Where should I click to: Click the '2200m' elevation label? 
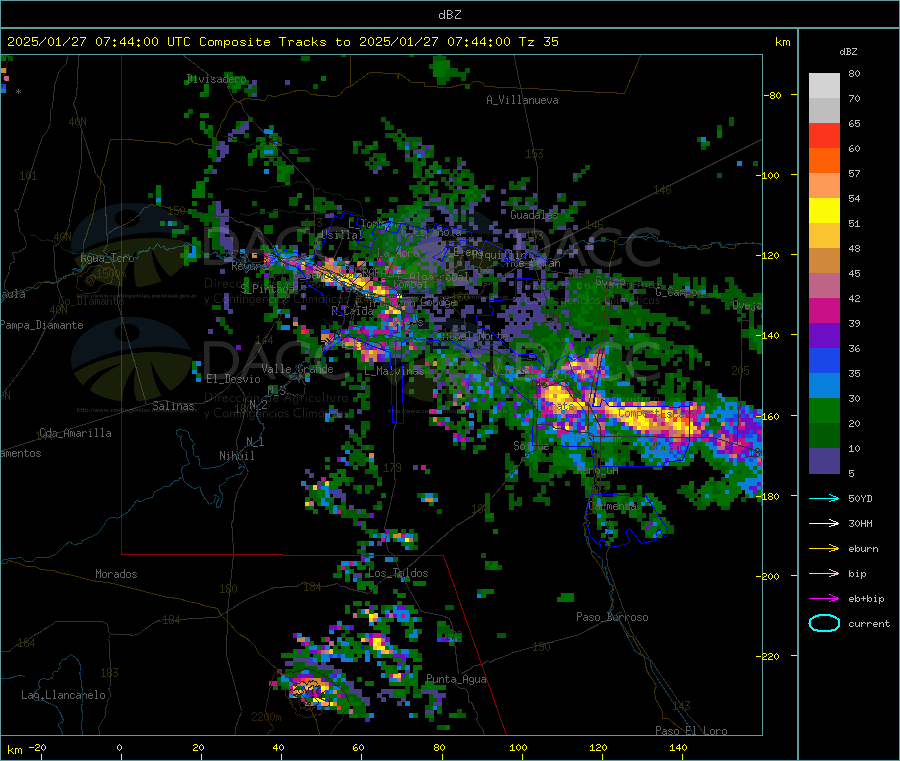pos(266,717)
